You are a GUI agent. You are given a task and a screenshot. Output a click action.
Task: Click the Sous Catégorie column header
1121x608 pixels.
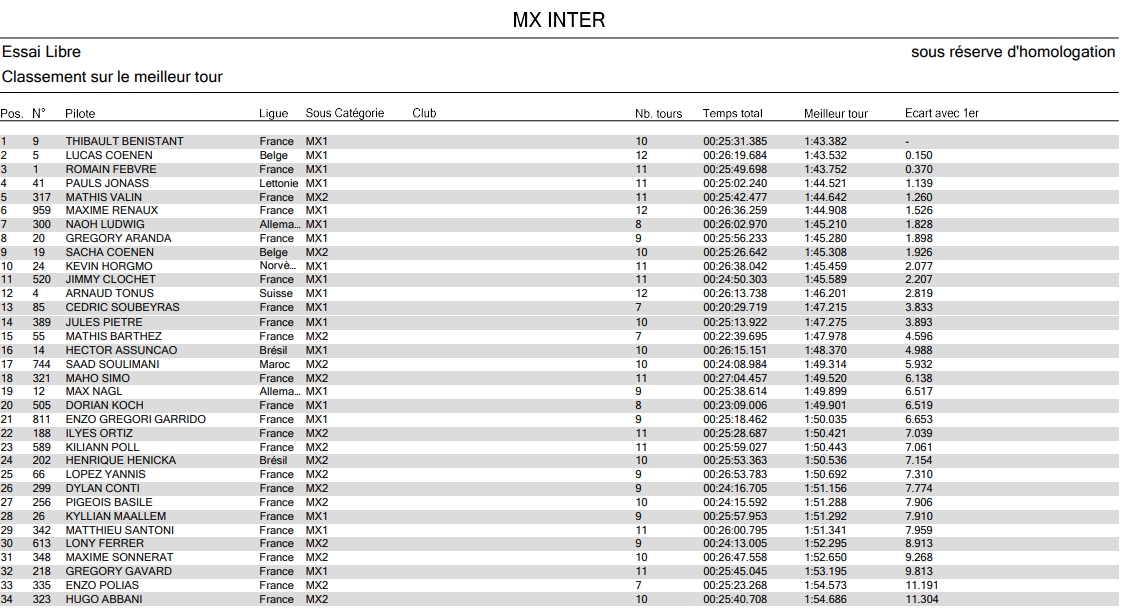pos(345,114)
